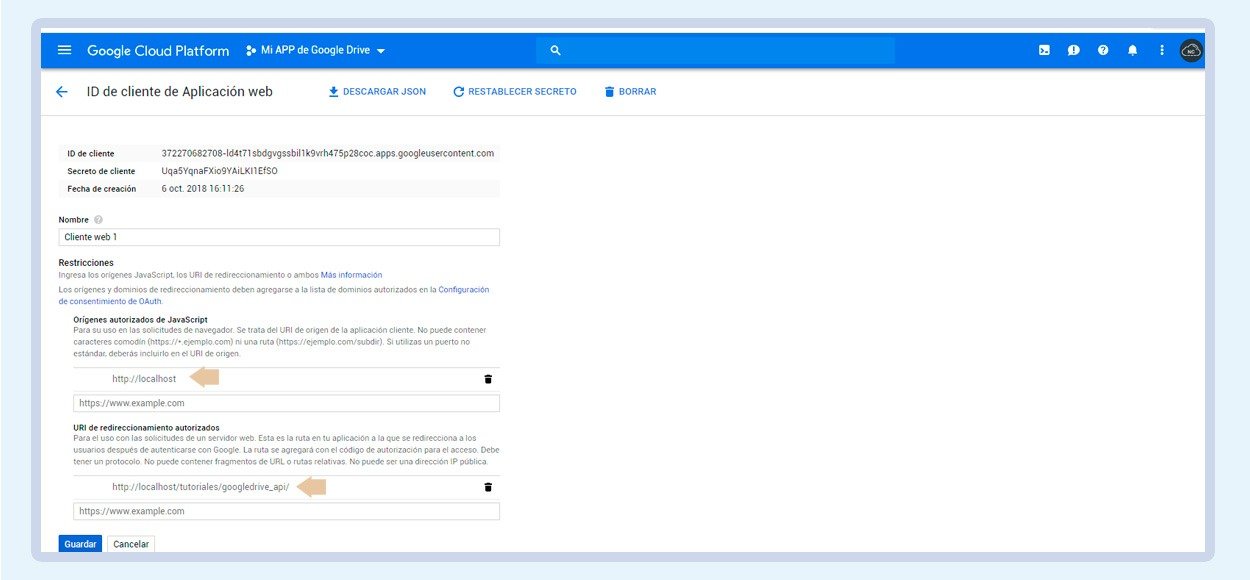Click the redirect URI input field

coord(286,511)
